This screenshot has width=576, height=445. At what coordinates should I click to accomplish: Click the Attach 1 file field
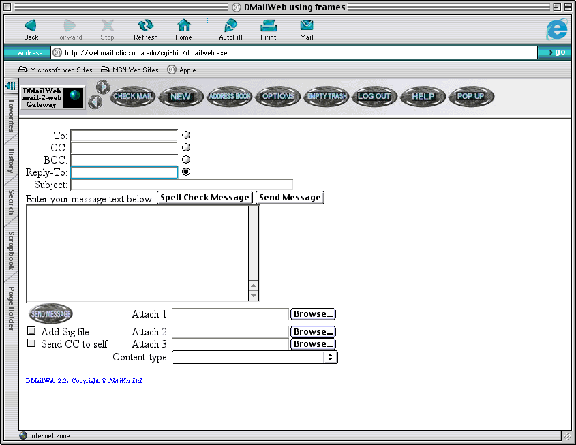pos(230,314)
